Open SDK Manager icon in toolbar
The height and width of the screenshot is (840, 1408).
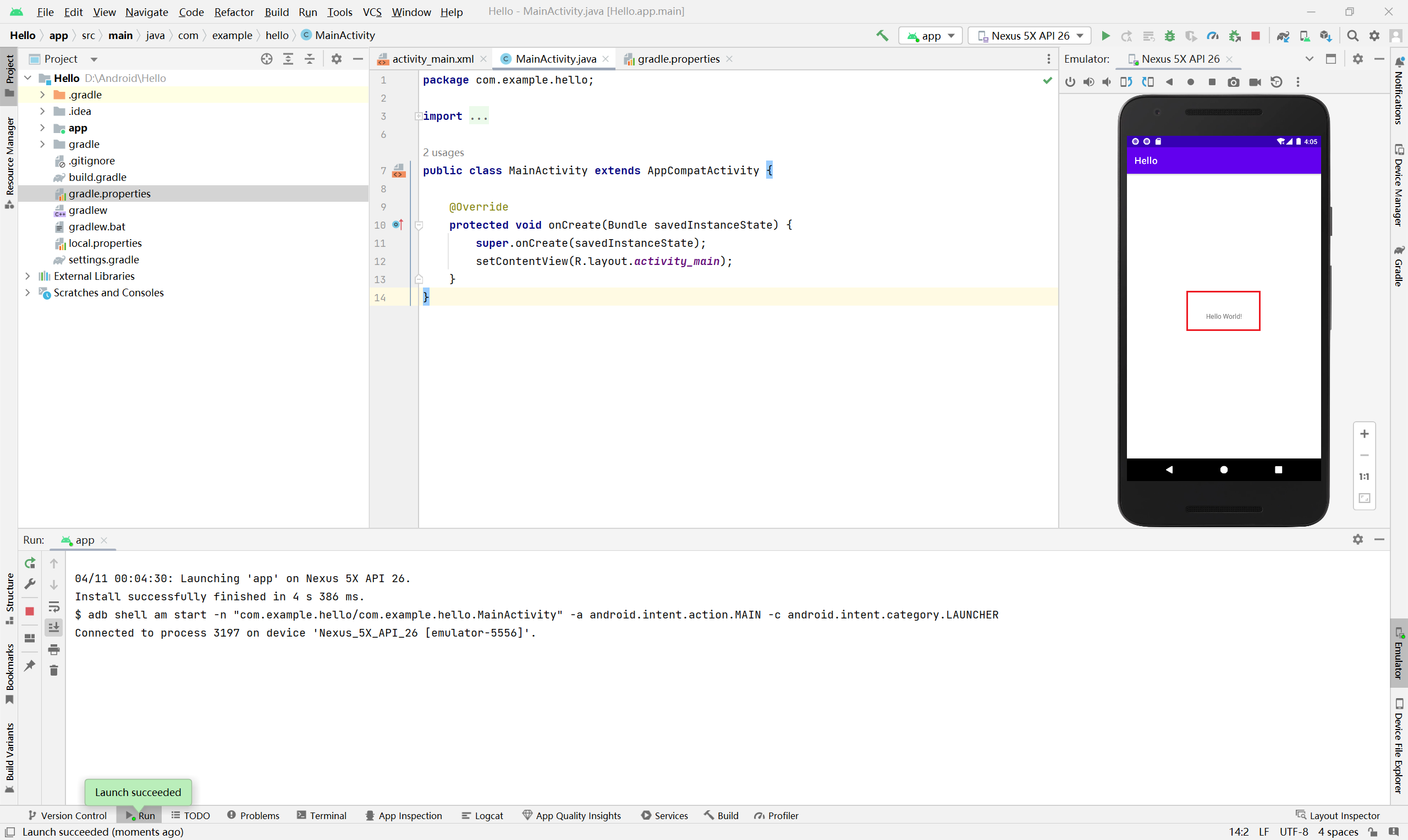pos(1326,36)
